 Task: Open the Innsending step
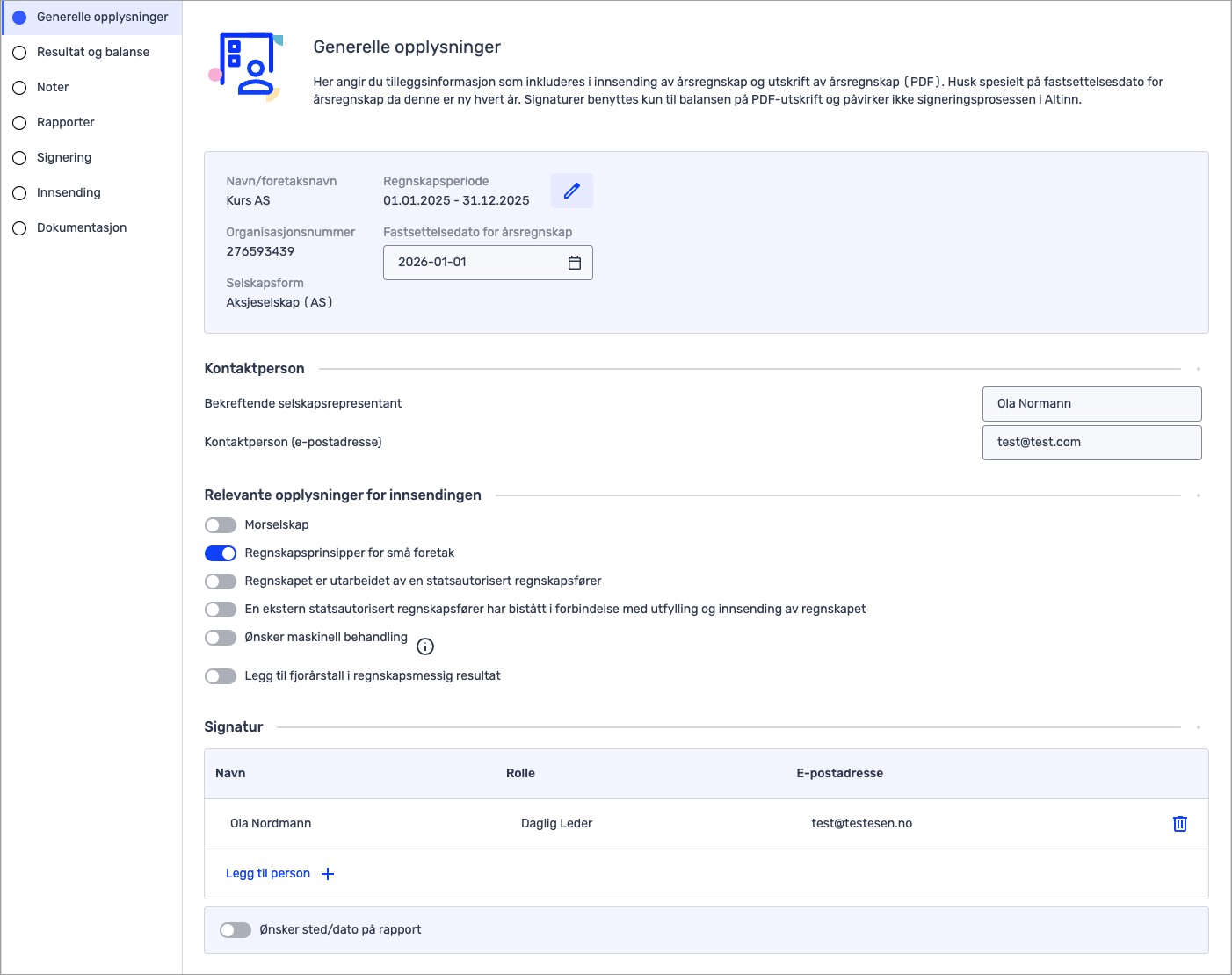tap(69, 192)
